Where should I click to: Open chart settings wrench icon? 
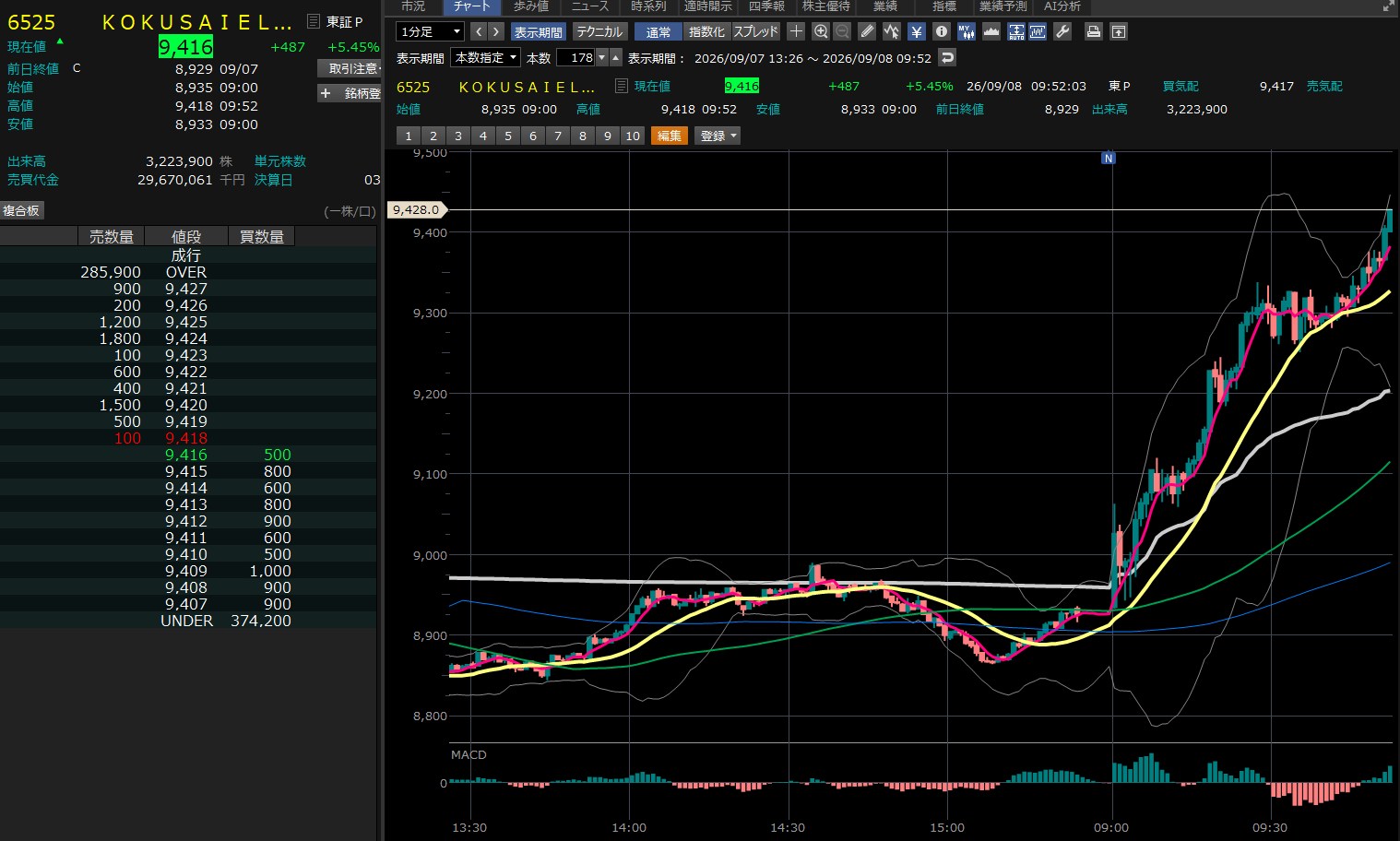tap(1062, 31)
